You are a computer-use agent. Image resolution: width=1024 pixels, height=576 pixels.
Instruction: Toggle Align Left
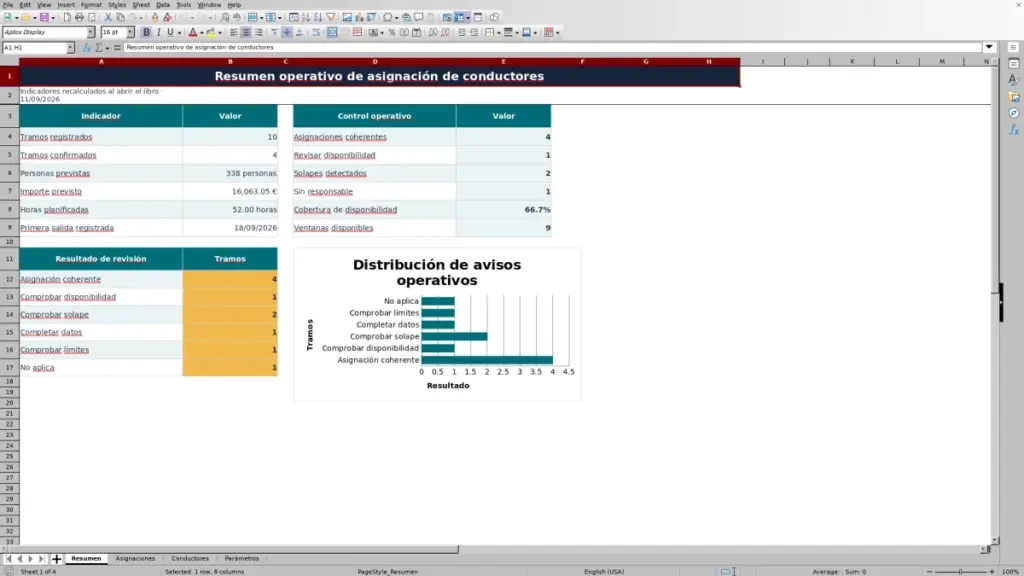[234, 33]
